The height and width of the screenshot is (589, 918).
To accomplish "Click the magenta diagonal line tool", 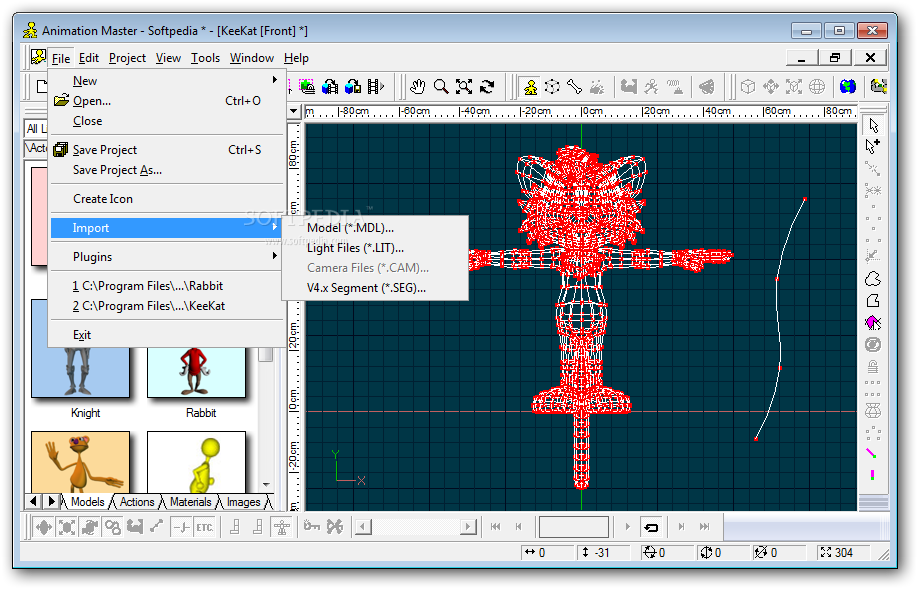I will coord(872,453).
